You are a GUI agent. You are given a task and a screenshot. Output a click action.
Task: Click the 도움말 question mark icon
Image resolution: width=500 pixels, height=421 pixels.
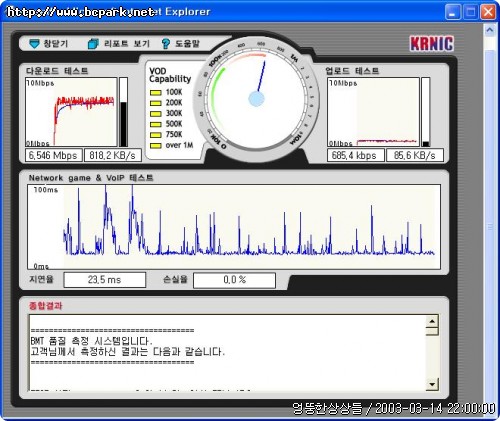pos(165,44)
